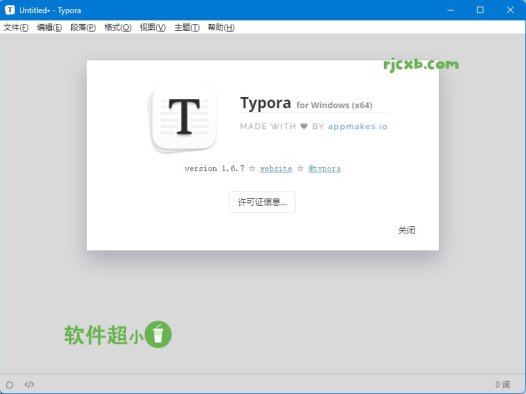
Task: Open the 段落(P) menu
Action: [83, 27]
